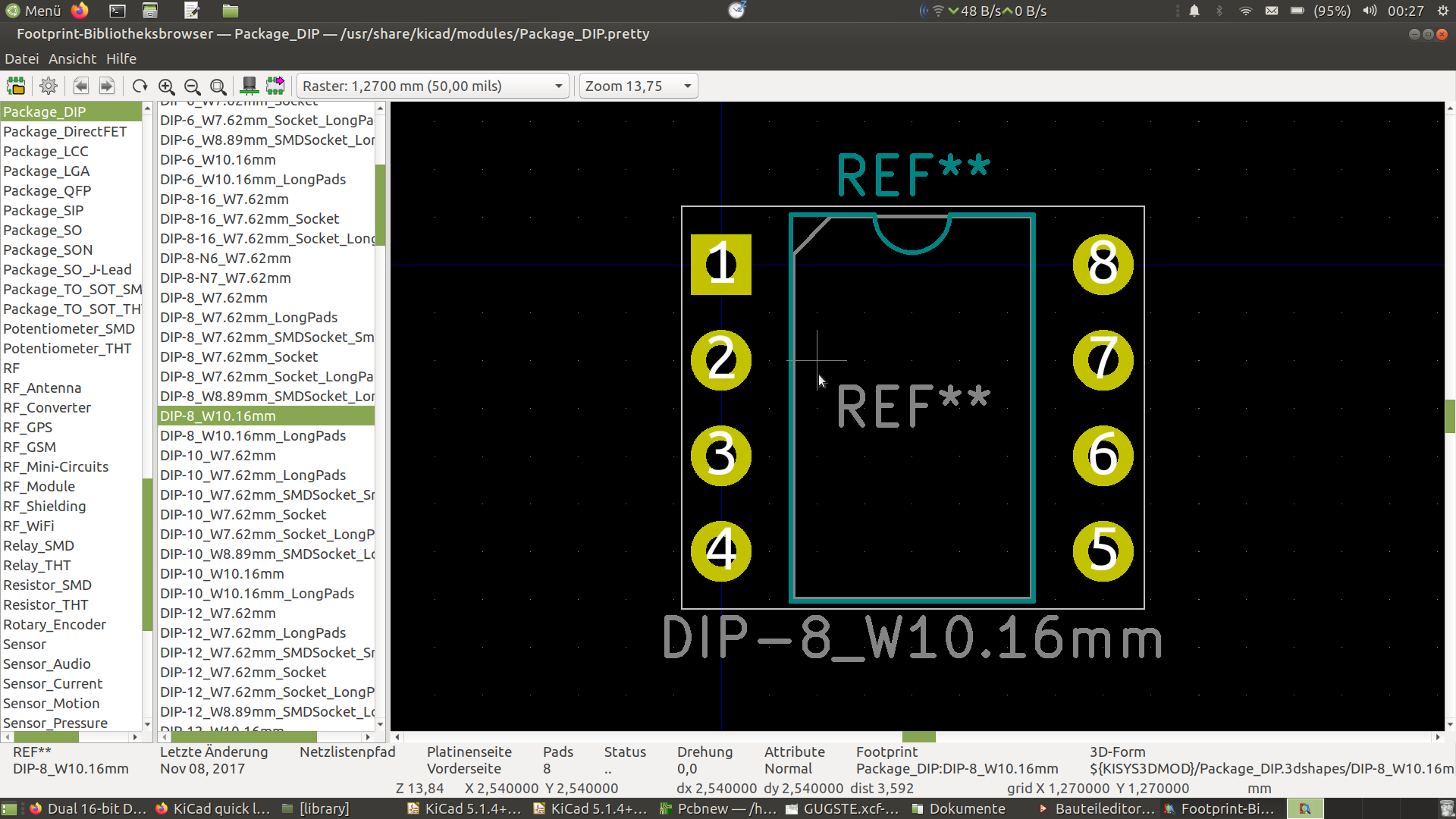This screenshot has height=819, width=1456.
Task: Click the zoom out magnifier
Action: [193, 86]
